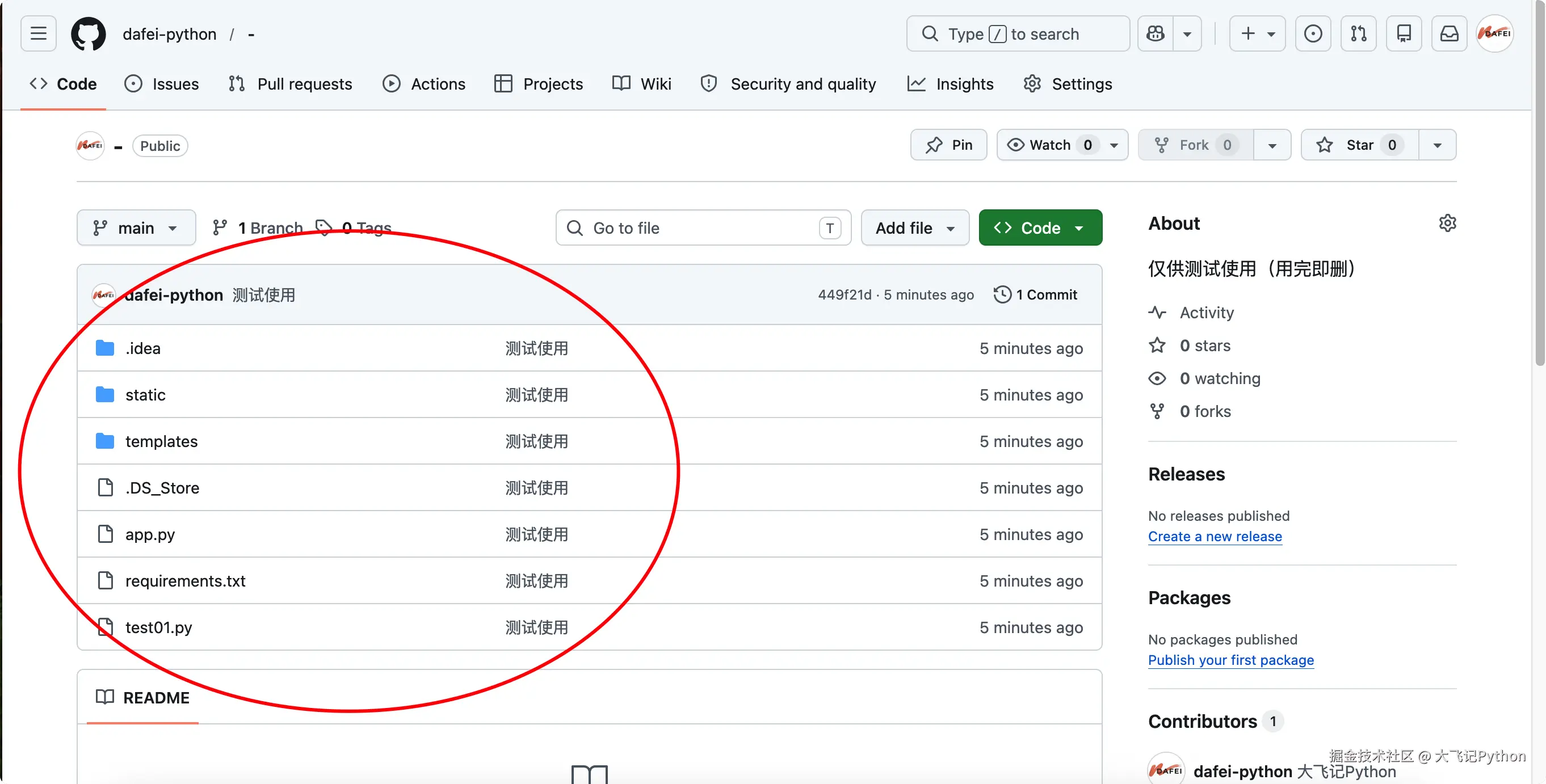Switch to the Issues tab
The image size is (1546, 784).
(161, 83)
